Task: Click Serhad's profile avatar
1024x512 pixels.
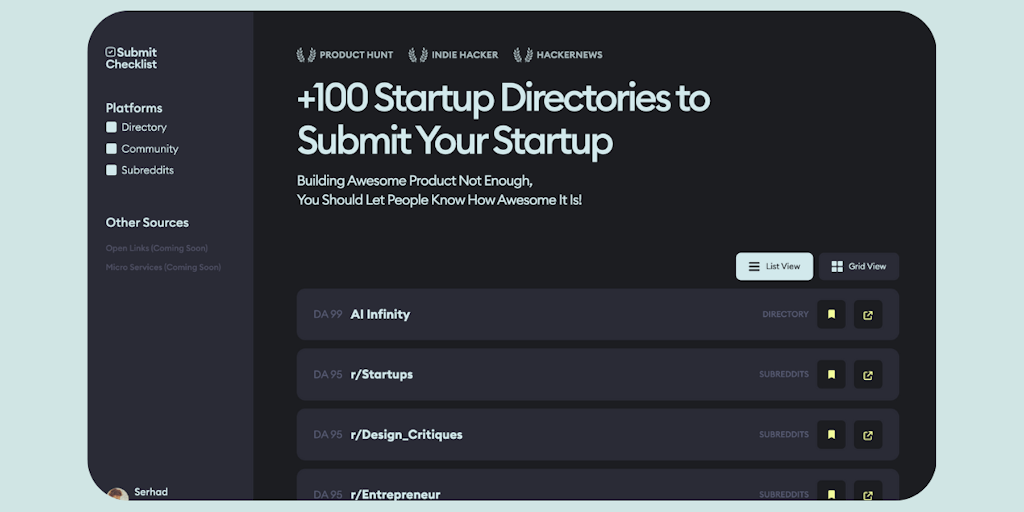Action: 117,494
